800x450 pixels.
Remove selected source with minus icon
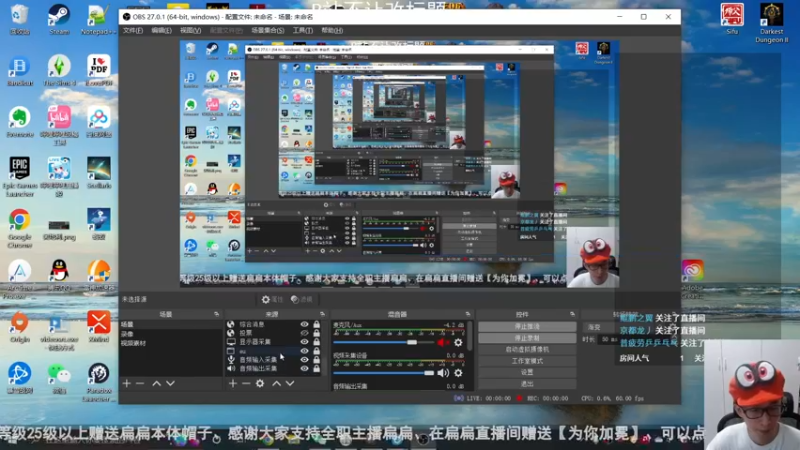pos(246,383)
